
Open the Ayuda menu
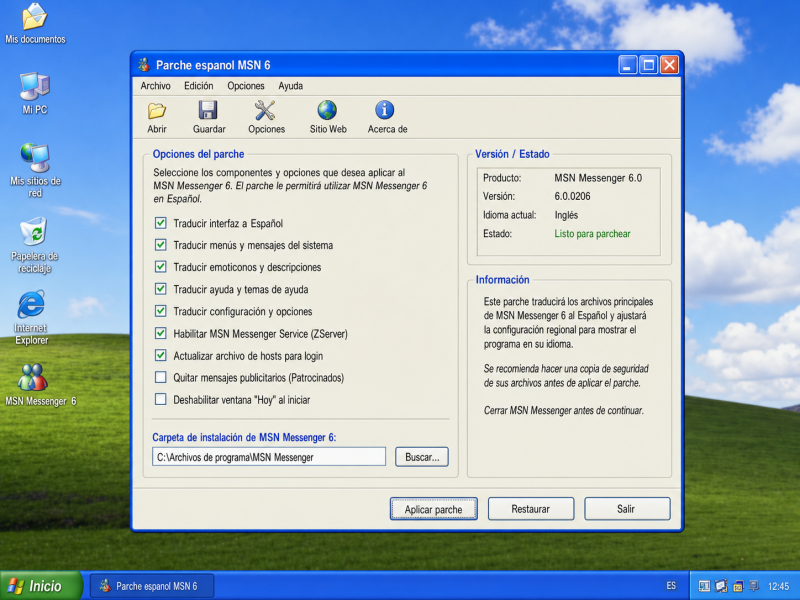pyautogui.click(x=290, y=86)
